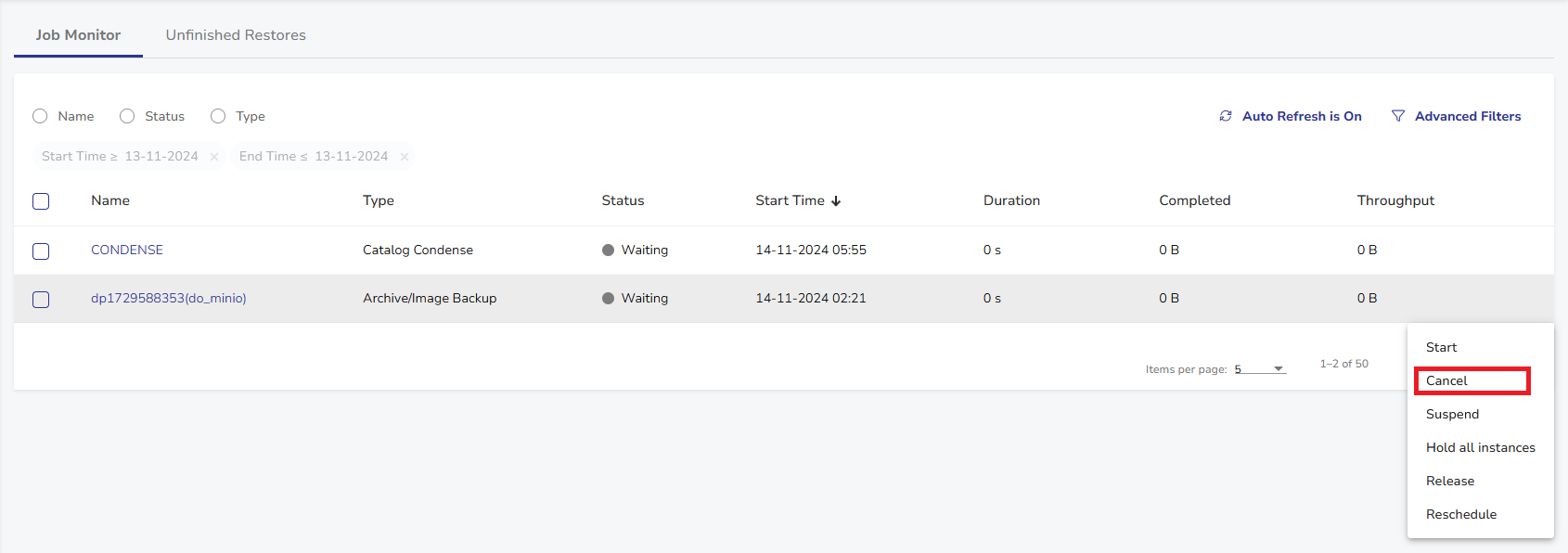Select the Status radio button
This screenshot has width=1568, height=553.
(x=127, y=116)
